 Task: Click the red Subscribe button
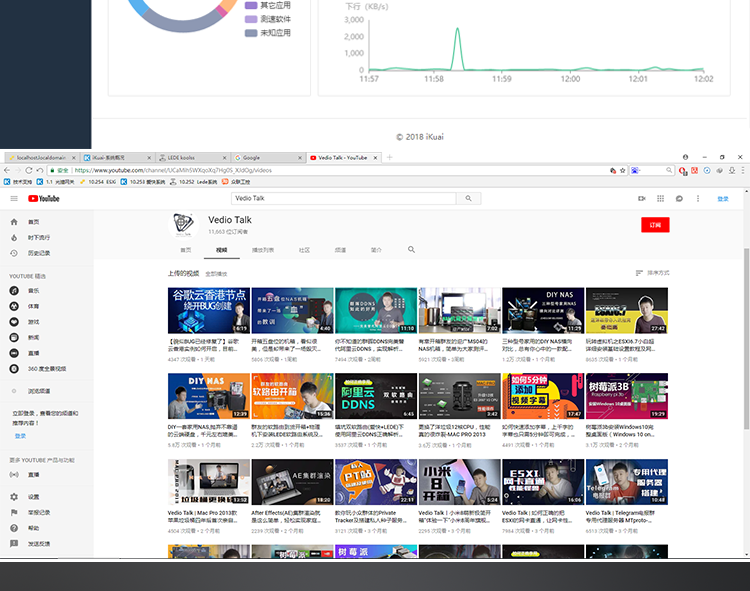tap(655, 225)
